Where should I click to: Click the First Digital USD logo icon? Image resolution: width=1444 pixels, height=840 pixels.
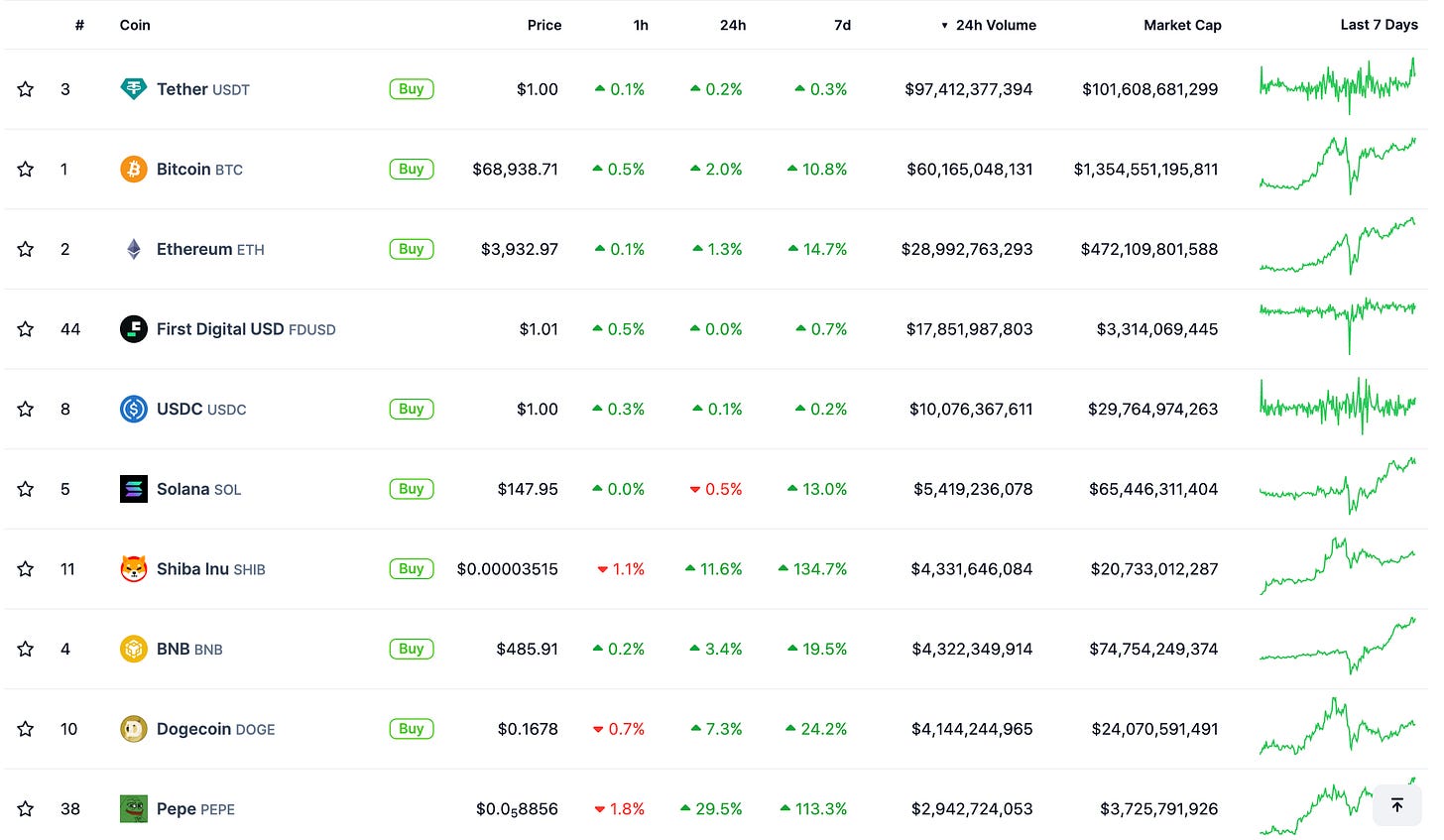tap(133, 329)
